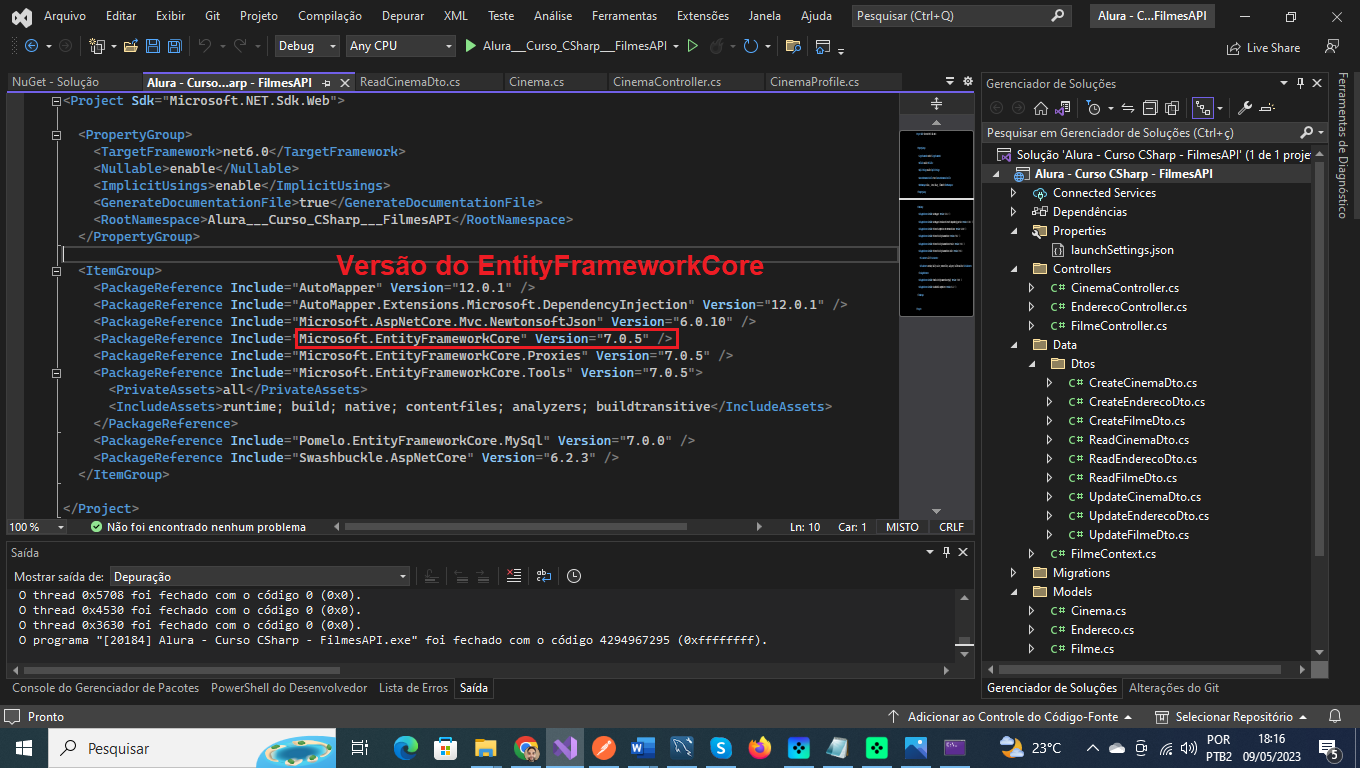
Task: Open Microsoft Edge from taskbar
Action: 406,748
